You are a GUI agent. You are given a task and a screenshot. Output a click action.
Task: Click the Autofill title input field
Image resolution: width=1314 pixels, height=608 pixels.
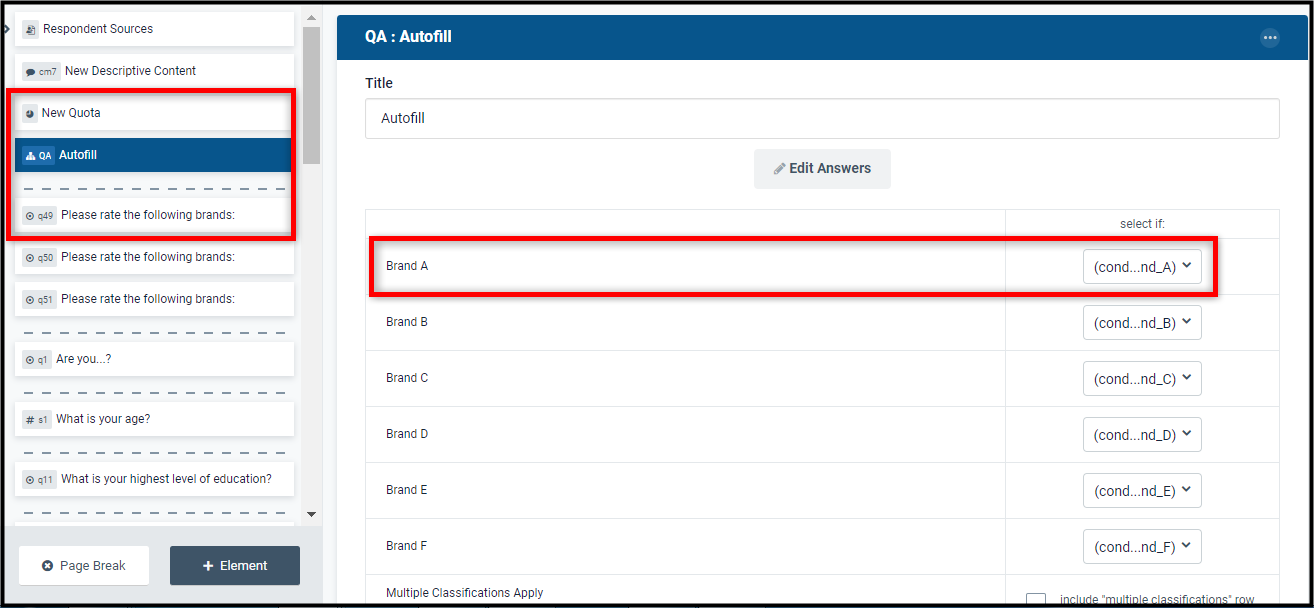(822, 118)
